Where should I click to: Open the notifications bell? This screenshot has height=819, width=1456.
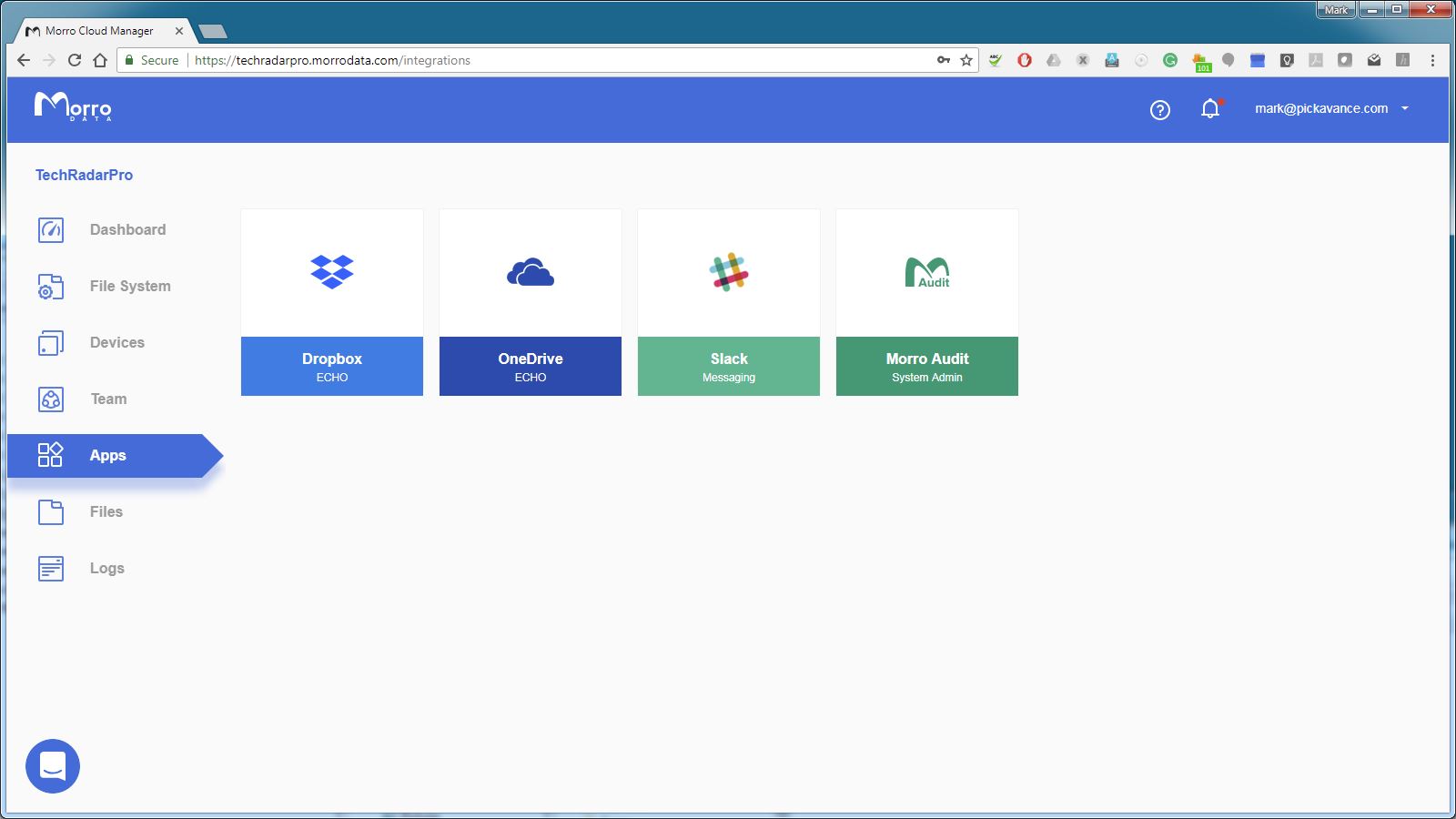pyautogui.click(x=1210, y=109)
